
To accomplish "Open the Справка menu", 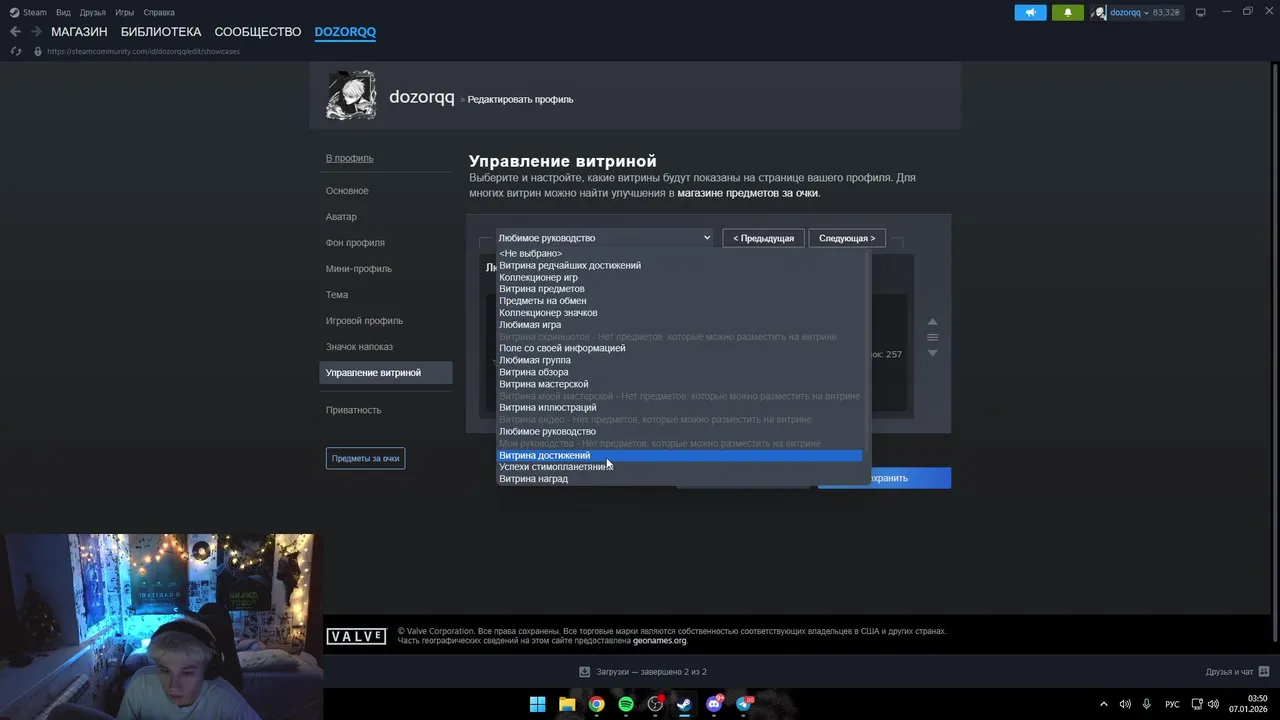I will pyautogui.click(x=159, y=12).
